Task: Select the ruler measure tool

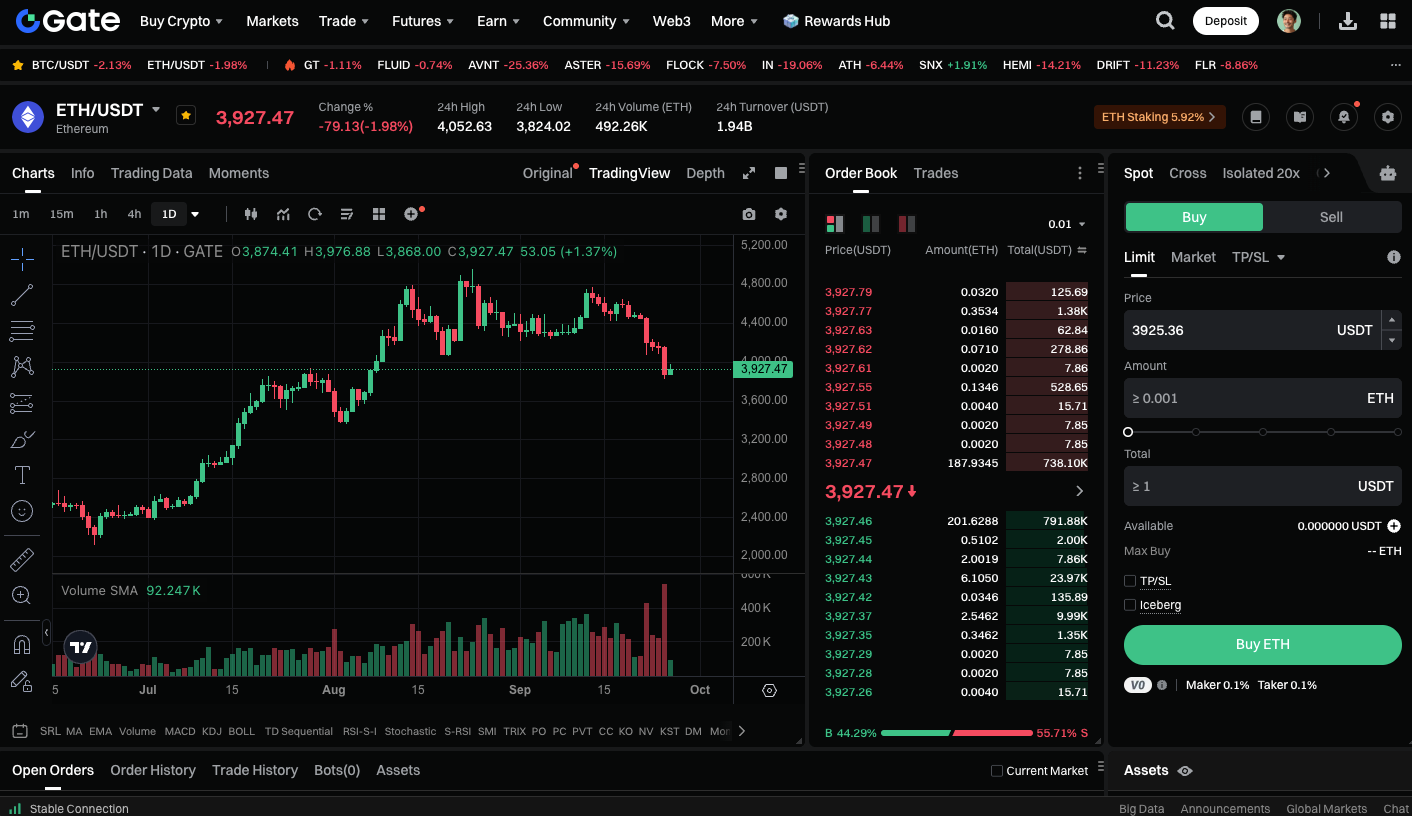Action: tap(22, 559)
